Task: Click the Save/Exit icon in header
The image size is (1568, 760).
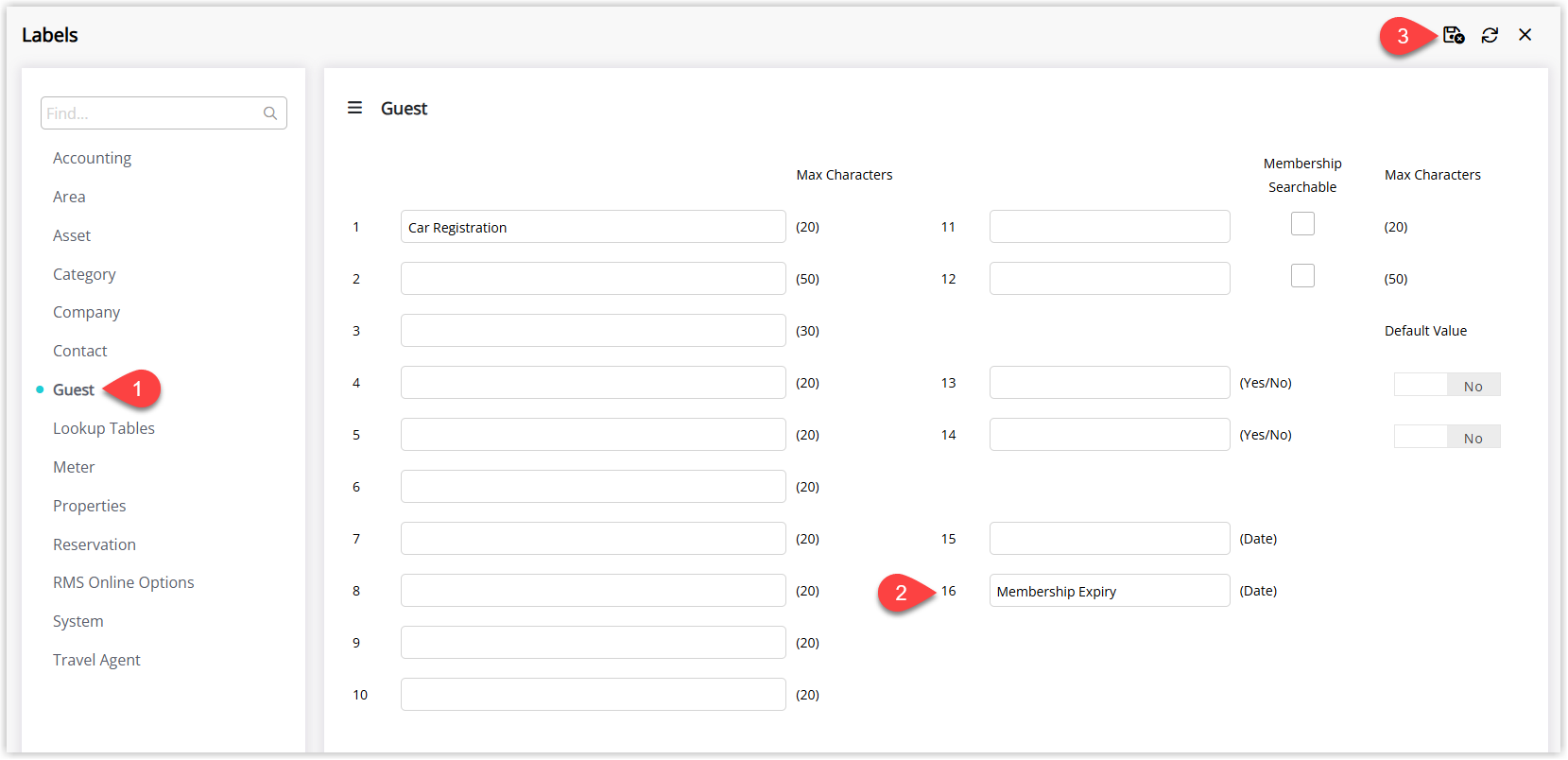Action: pyautogui.click(x=1454, y=35)
